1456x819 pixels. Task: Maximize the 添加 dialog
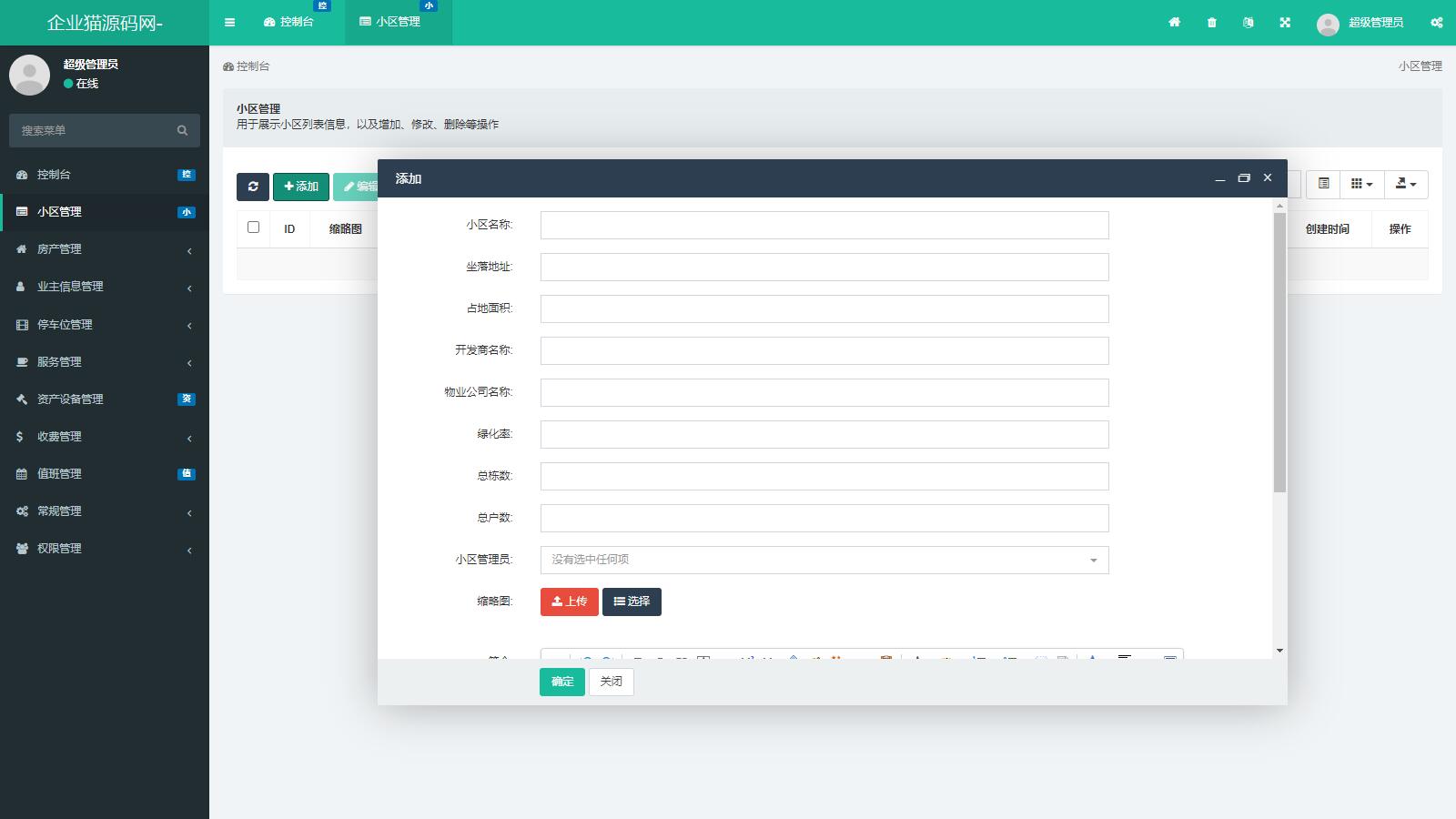point(1244,178)
